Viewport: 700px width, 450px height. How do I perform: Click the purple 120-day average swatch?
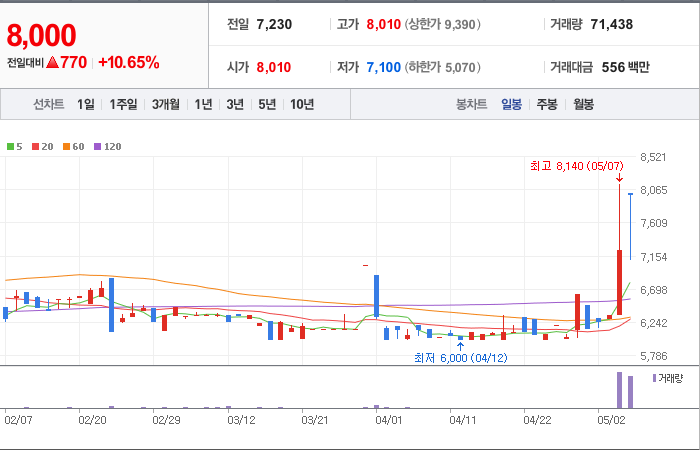(97, 146)
